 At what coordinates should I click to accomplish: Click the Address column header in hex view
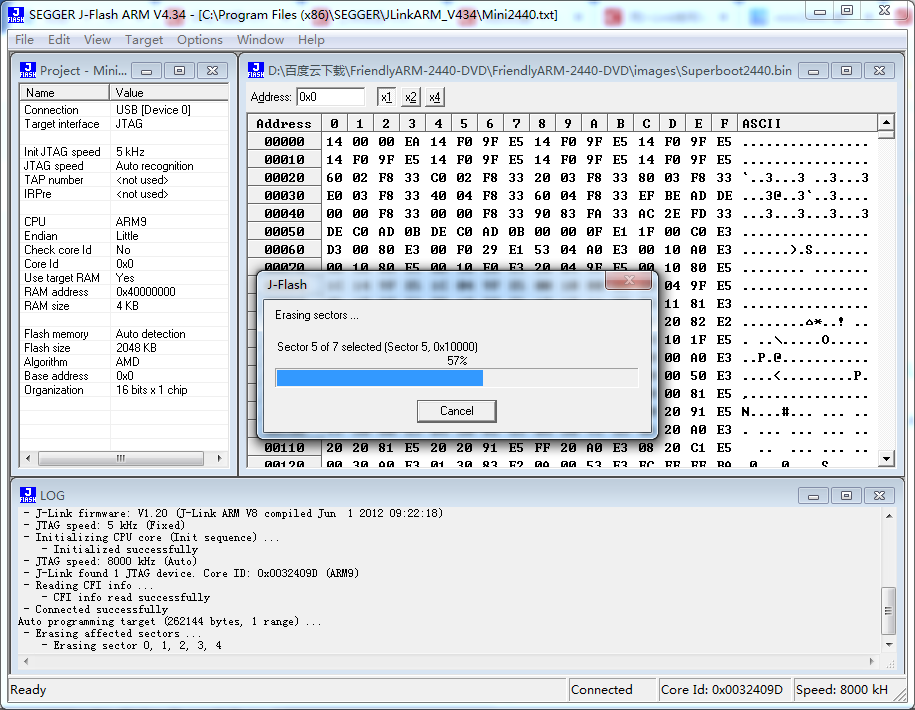coord(284,124)
